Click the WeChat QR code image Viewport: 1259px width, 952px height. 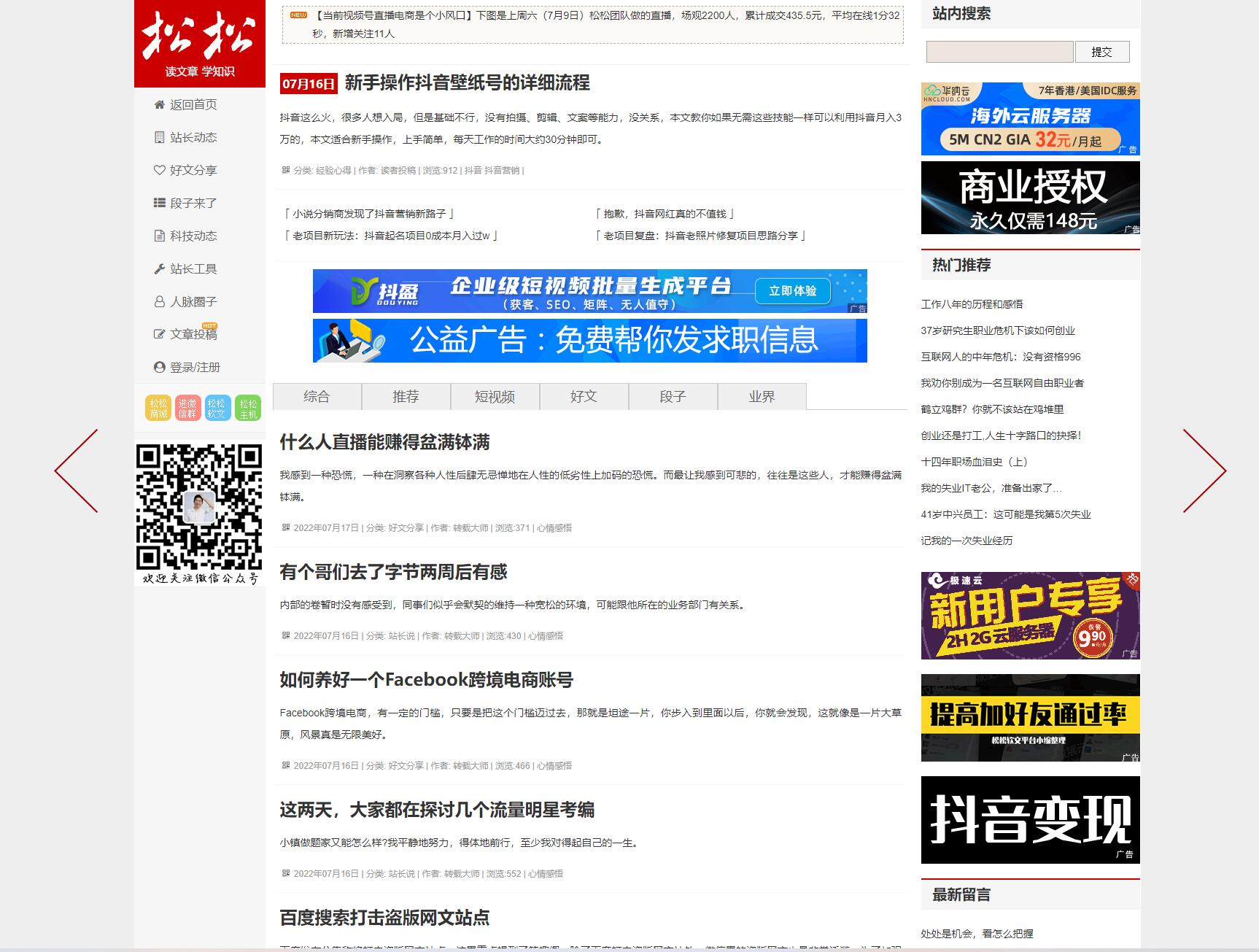coord(199,514)
